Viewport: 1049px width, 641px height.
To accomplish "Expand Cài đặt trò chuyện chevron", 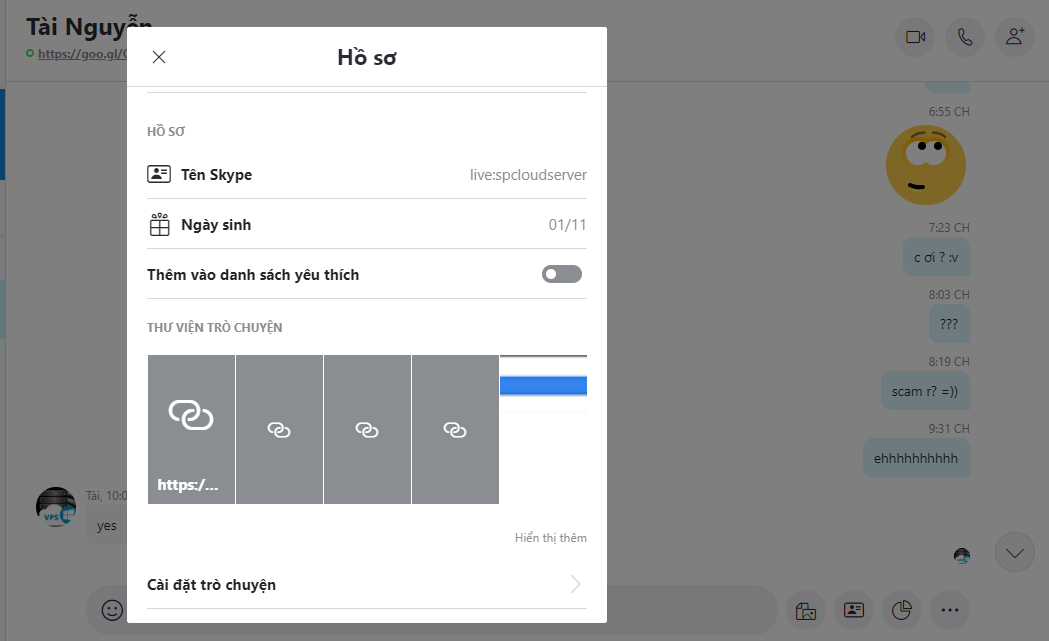I will coord(575,584).
